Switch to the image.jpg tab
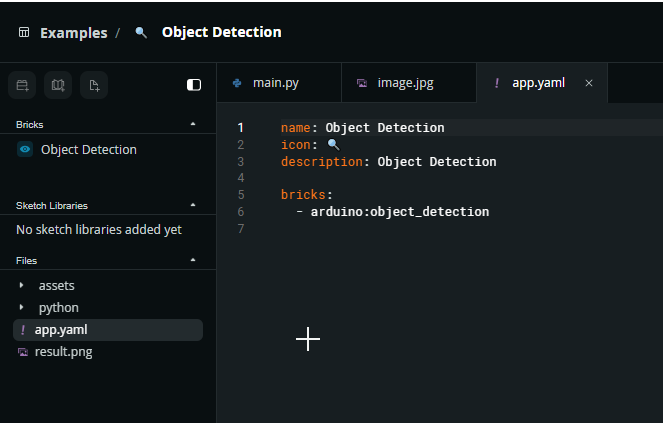The image size is (663, 423). (409, 83)
